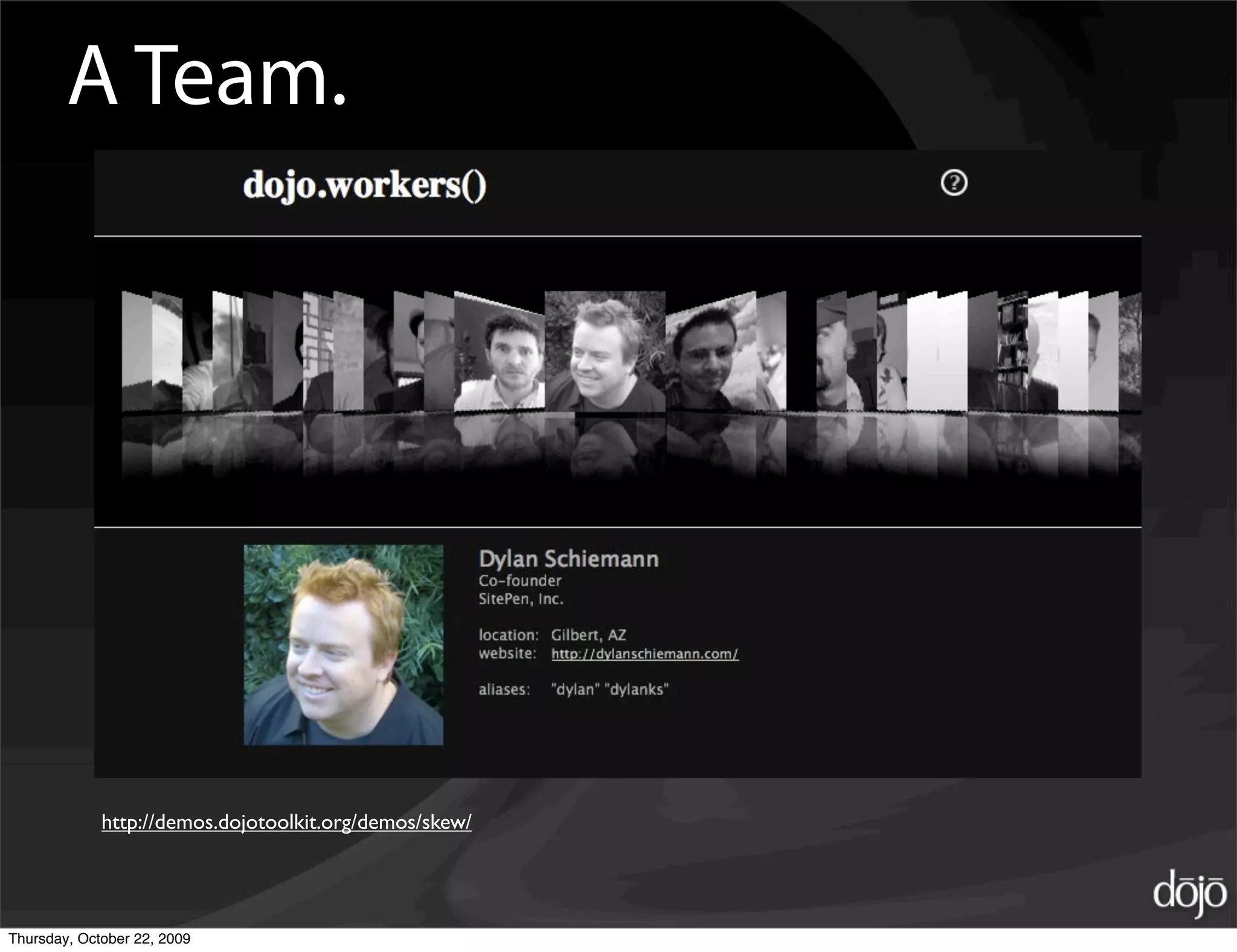Click the 'A Team.' slide title

[208, 77]
